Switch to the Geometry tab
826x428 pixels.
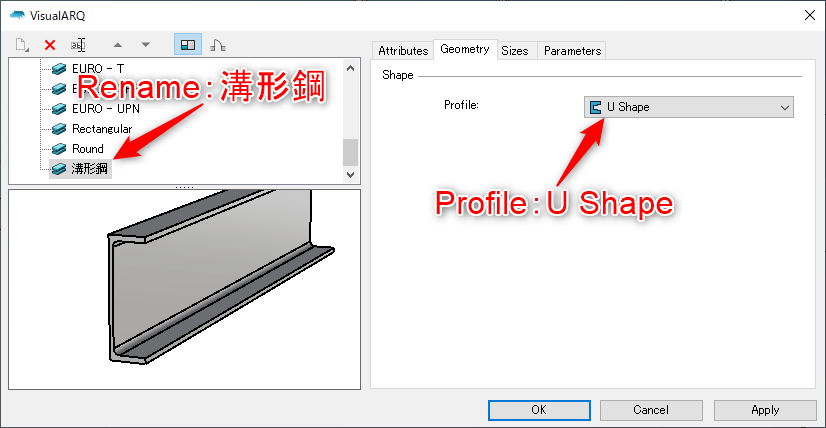pyautogui.click(x=465, y=49)
